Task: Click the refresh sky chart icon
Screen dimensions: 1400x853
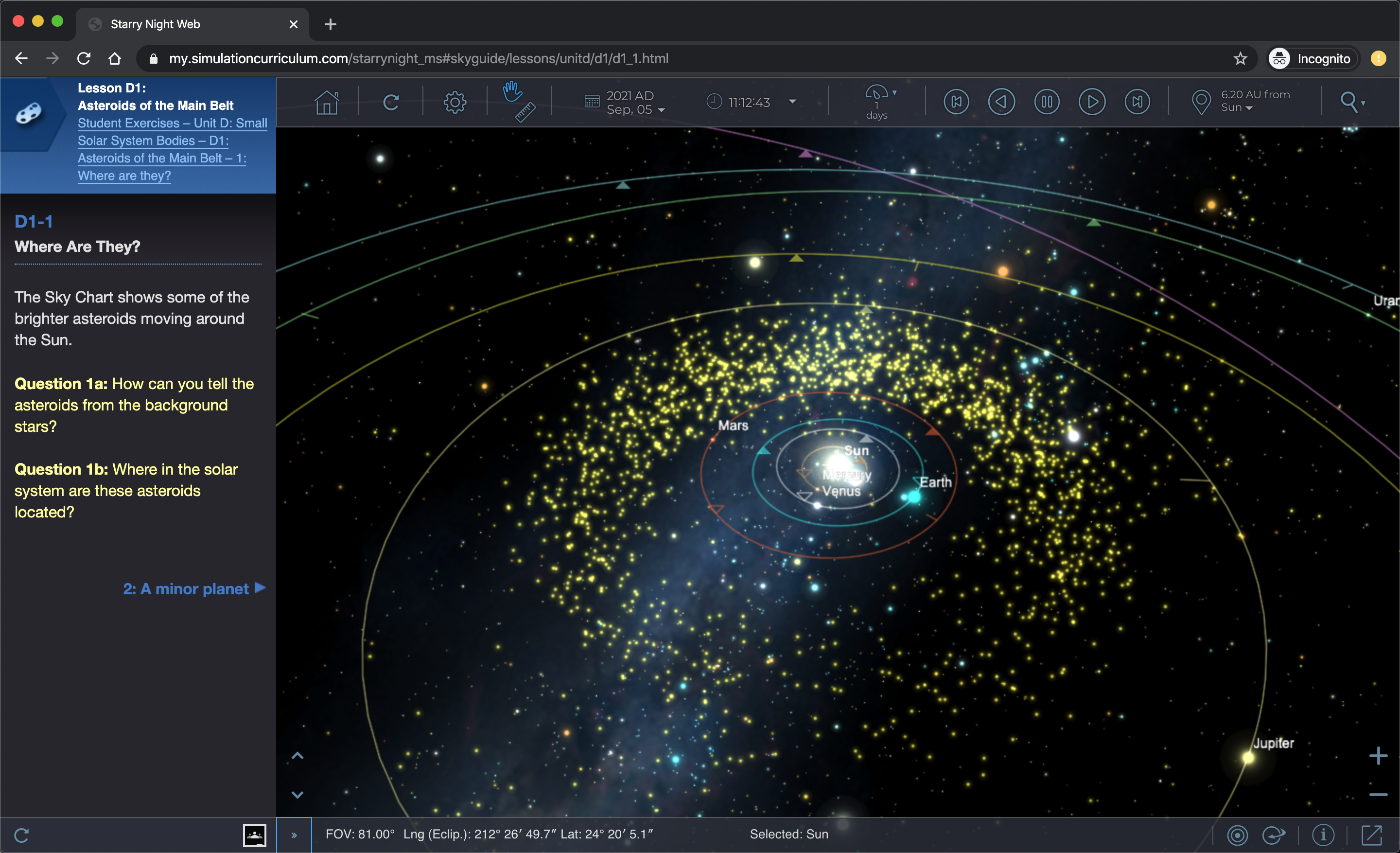Action: click(391, 101)
